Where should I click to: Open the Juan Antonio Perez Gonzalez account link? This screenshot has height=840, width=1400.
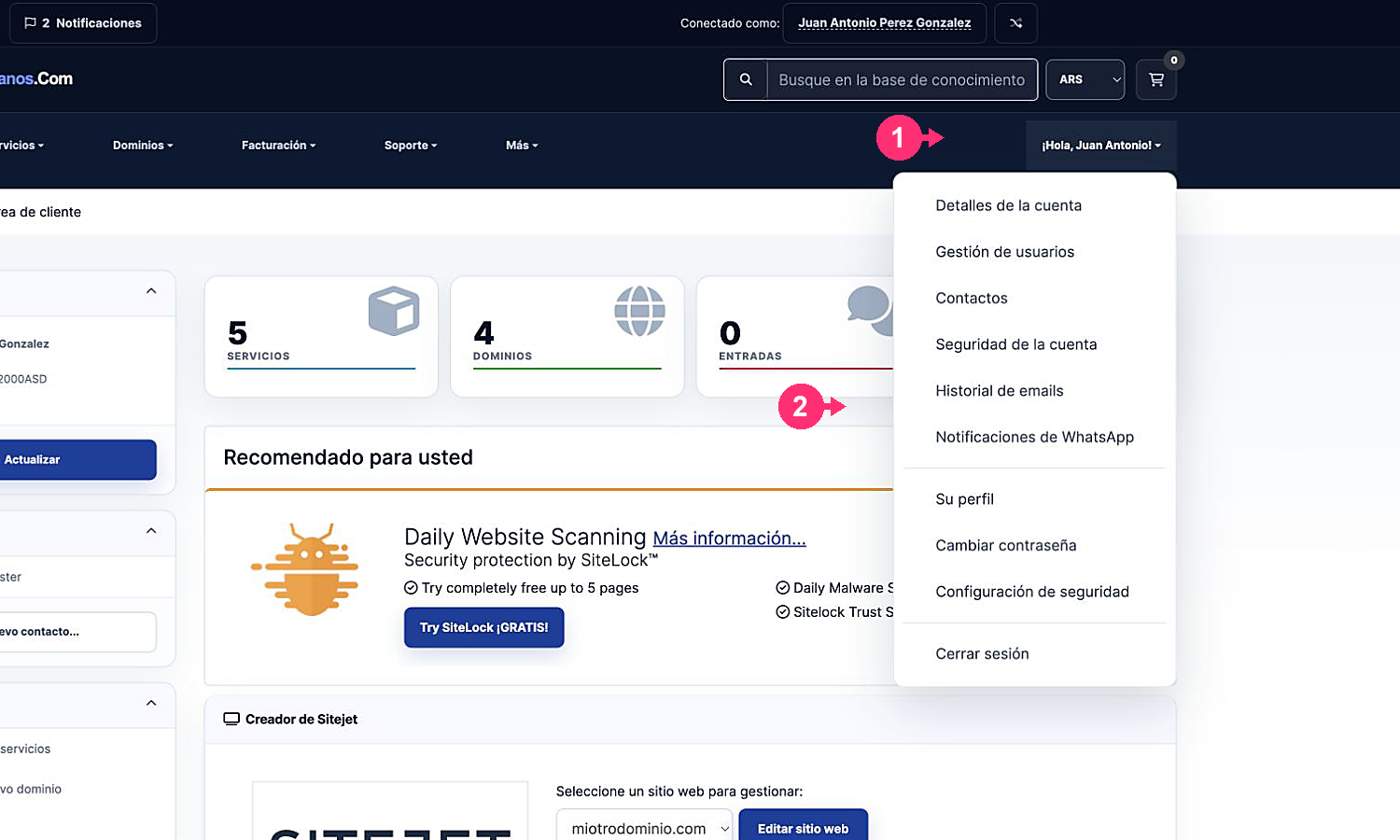point(884,23)
